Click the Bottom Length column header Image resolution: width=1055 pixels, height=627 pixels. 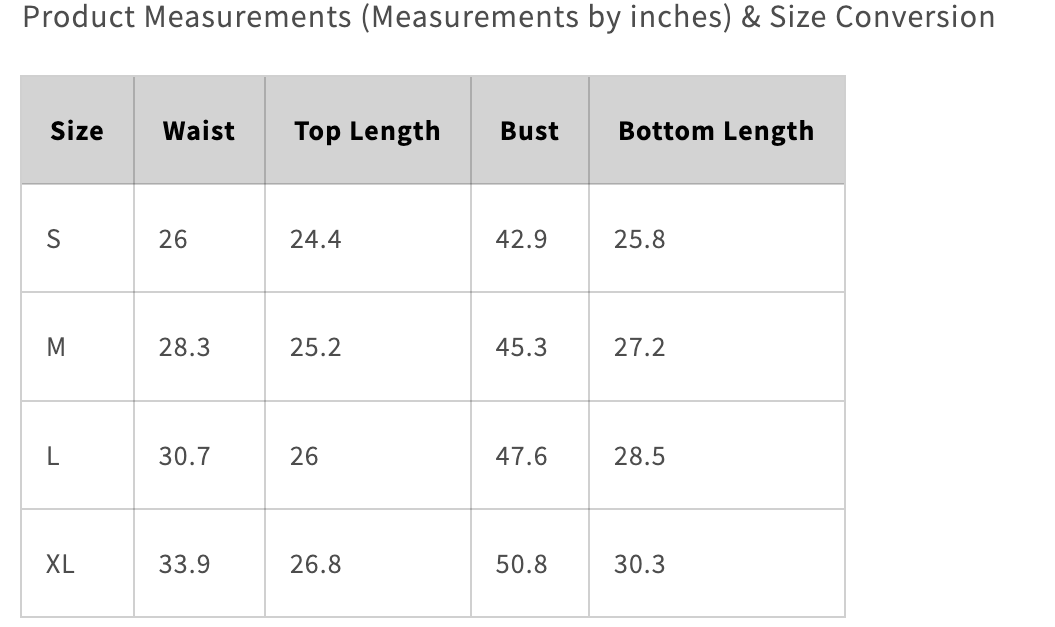pos(716,131)
